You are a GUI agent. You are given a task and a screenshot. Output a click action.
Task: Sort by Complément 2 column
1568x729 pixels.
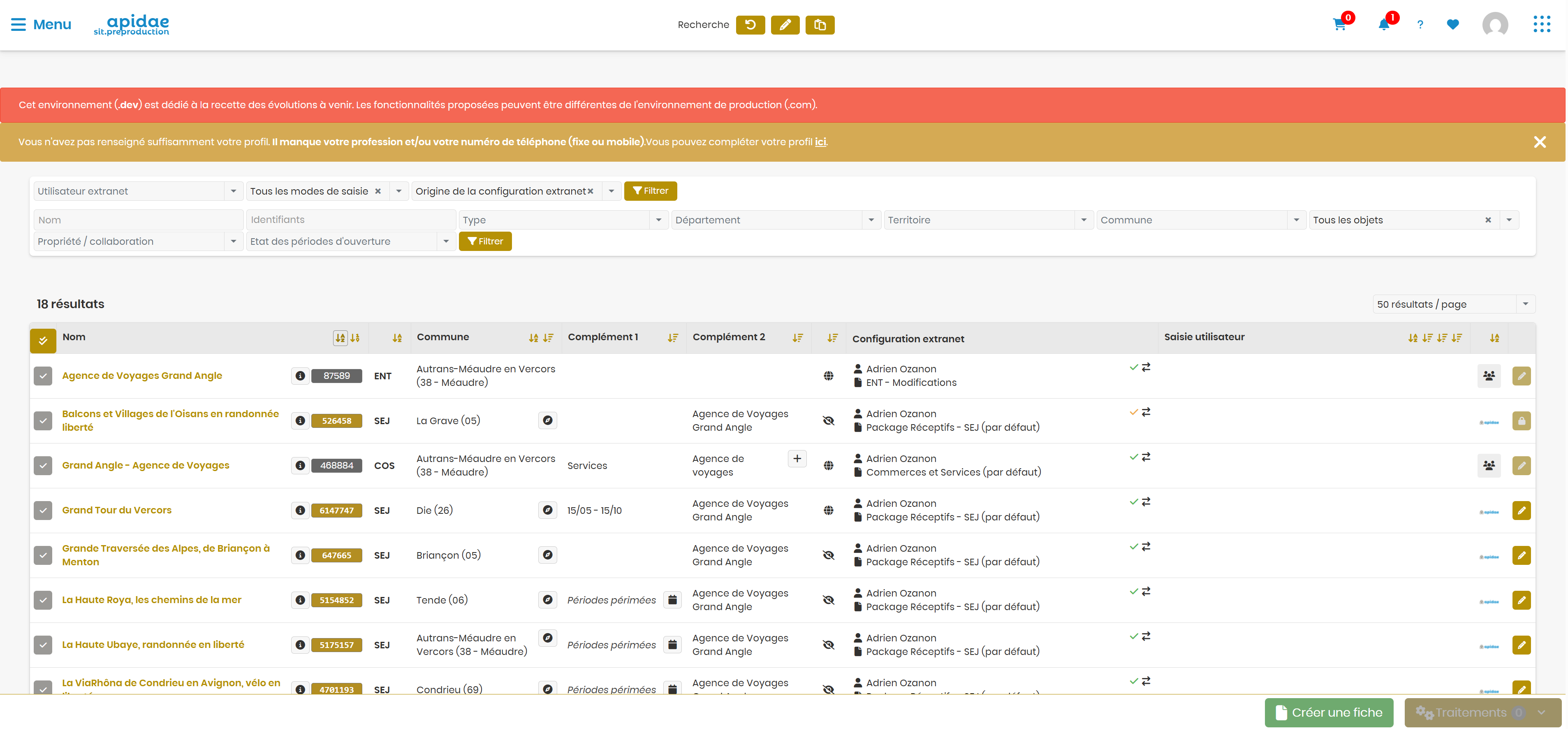tap(797, 338)
